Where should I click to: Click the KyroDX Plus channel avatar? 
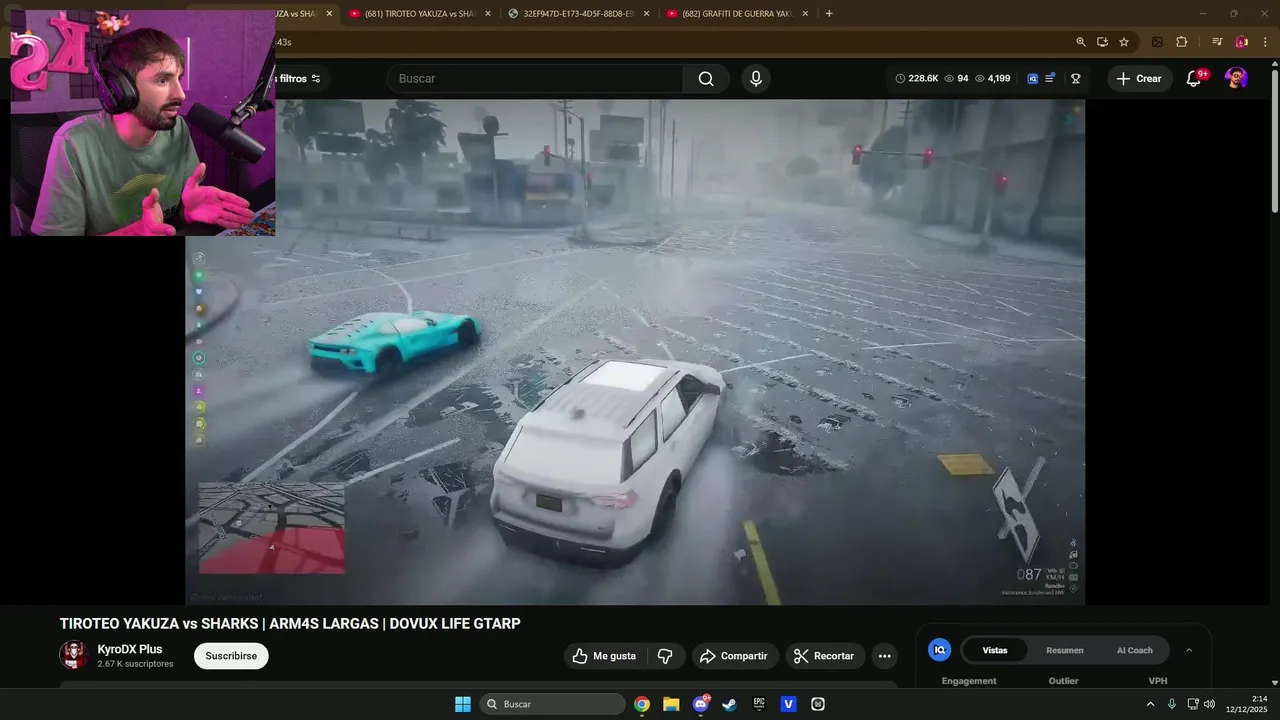tap(73, 655)
